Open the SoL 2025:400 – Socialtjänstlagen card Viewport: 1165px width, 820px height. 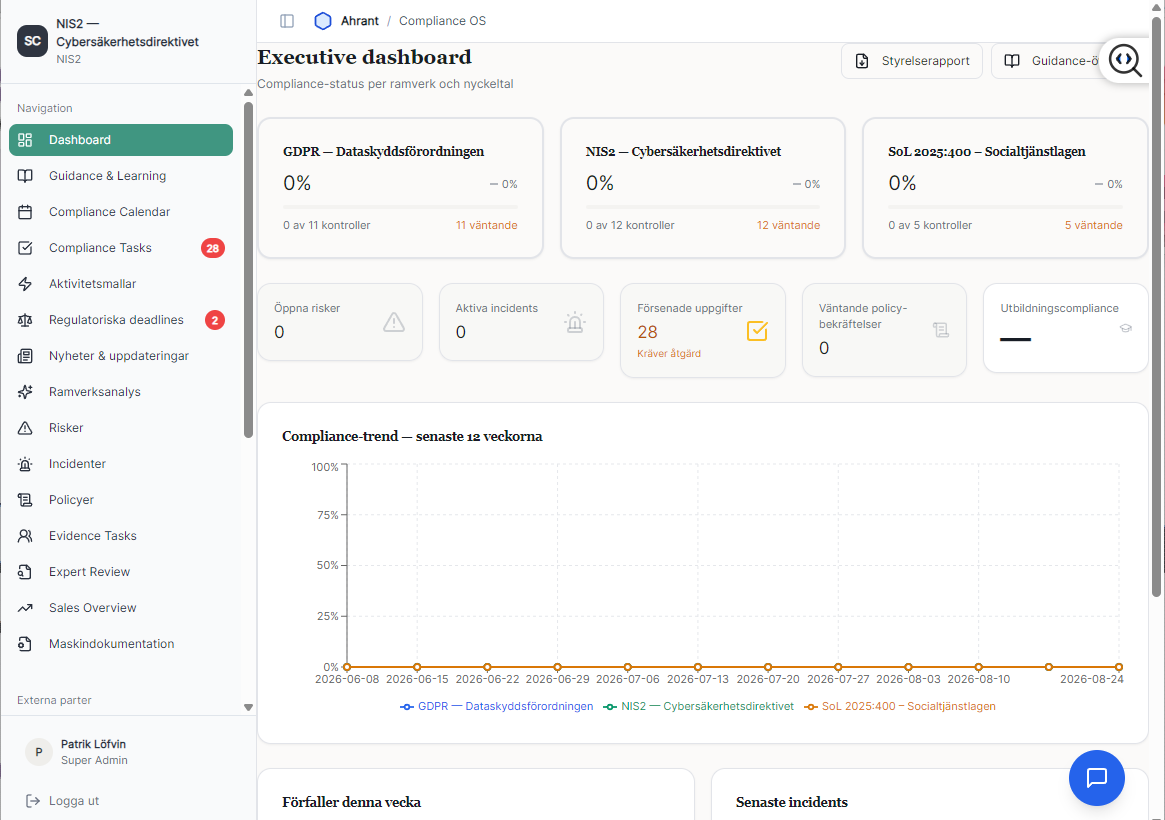1005,188
